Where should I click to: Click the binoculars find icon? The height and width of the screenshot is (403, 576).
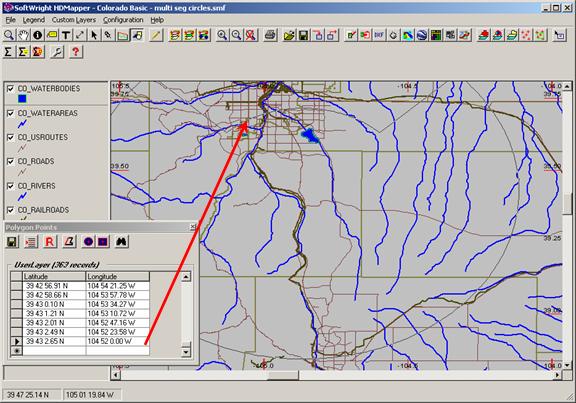pos(122,242)
